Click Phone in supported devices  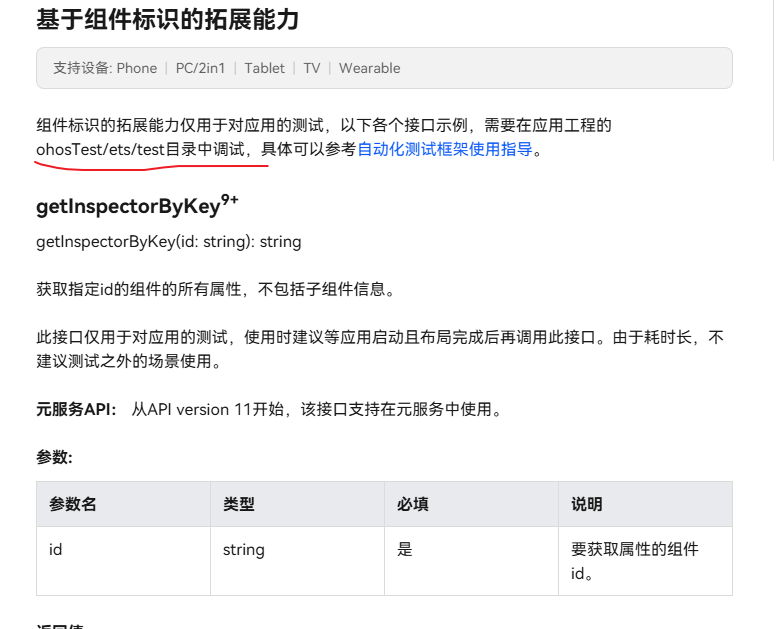[137, 68]
